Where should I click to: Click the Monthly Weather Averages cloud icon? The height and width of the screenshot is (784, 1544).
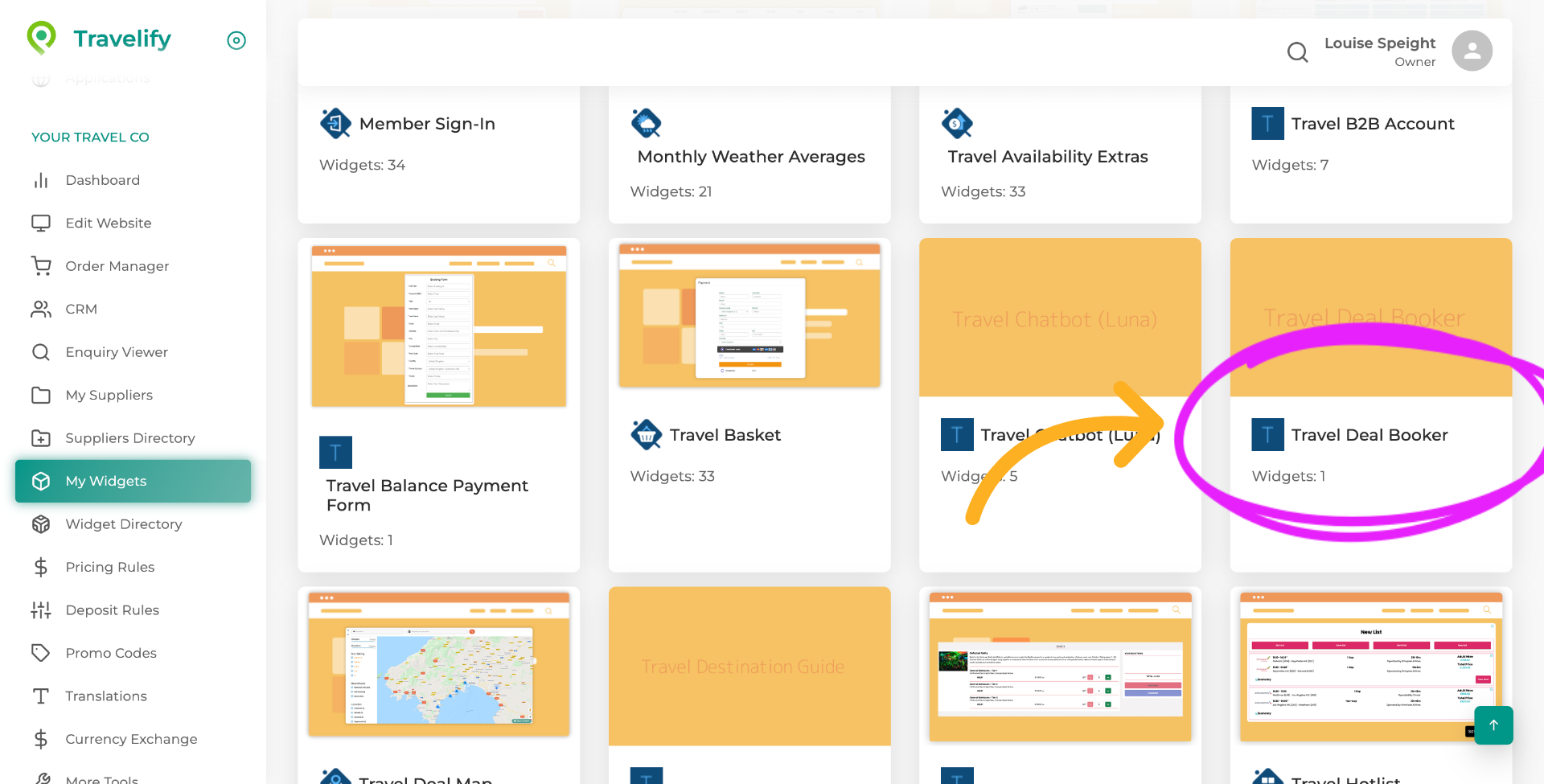647,123
